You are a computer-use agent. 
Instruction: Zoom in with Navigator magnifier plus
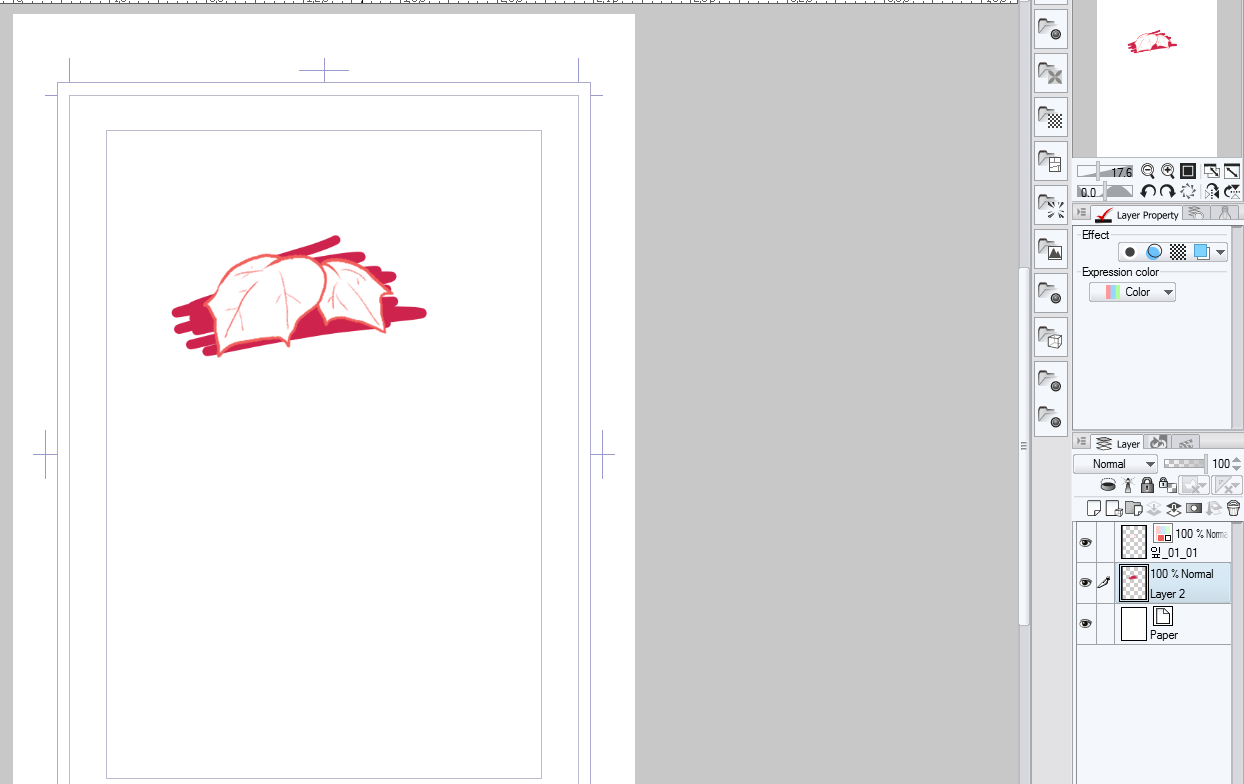click(x=1167, y=171)
